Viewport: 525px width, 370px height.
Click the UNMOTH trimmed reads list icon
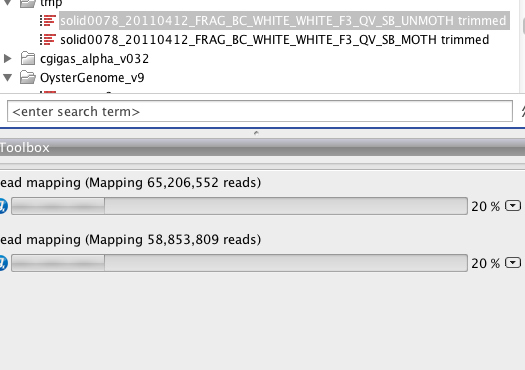click(48, 21)
